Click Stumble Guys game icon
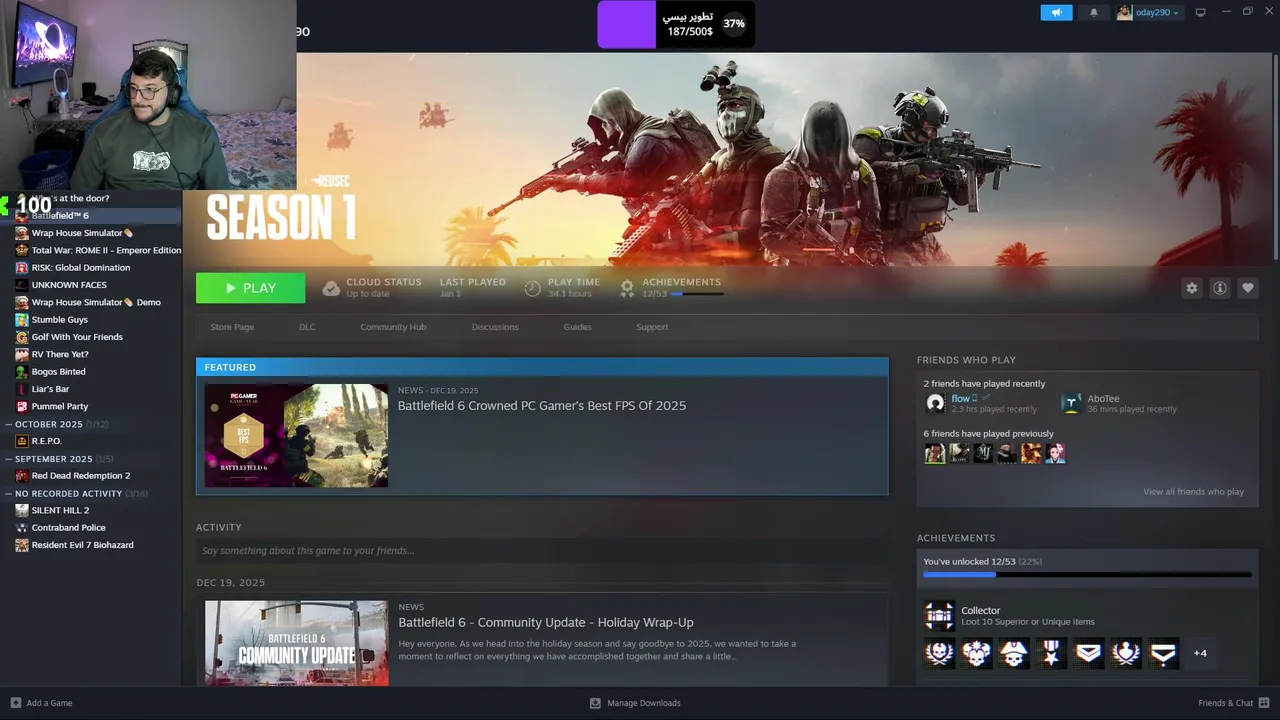This screenshot has height=720, width=1280. 22,320
